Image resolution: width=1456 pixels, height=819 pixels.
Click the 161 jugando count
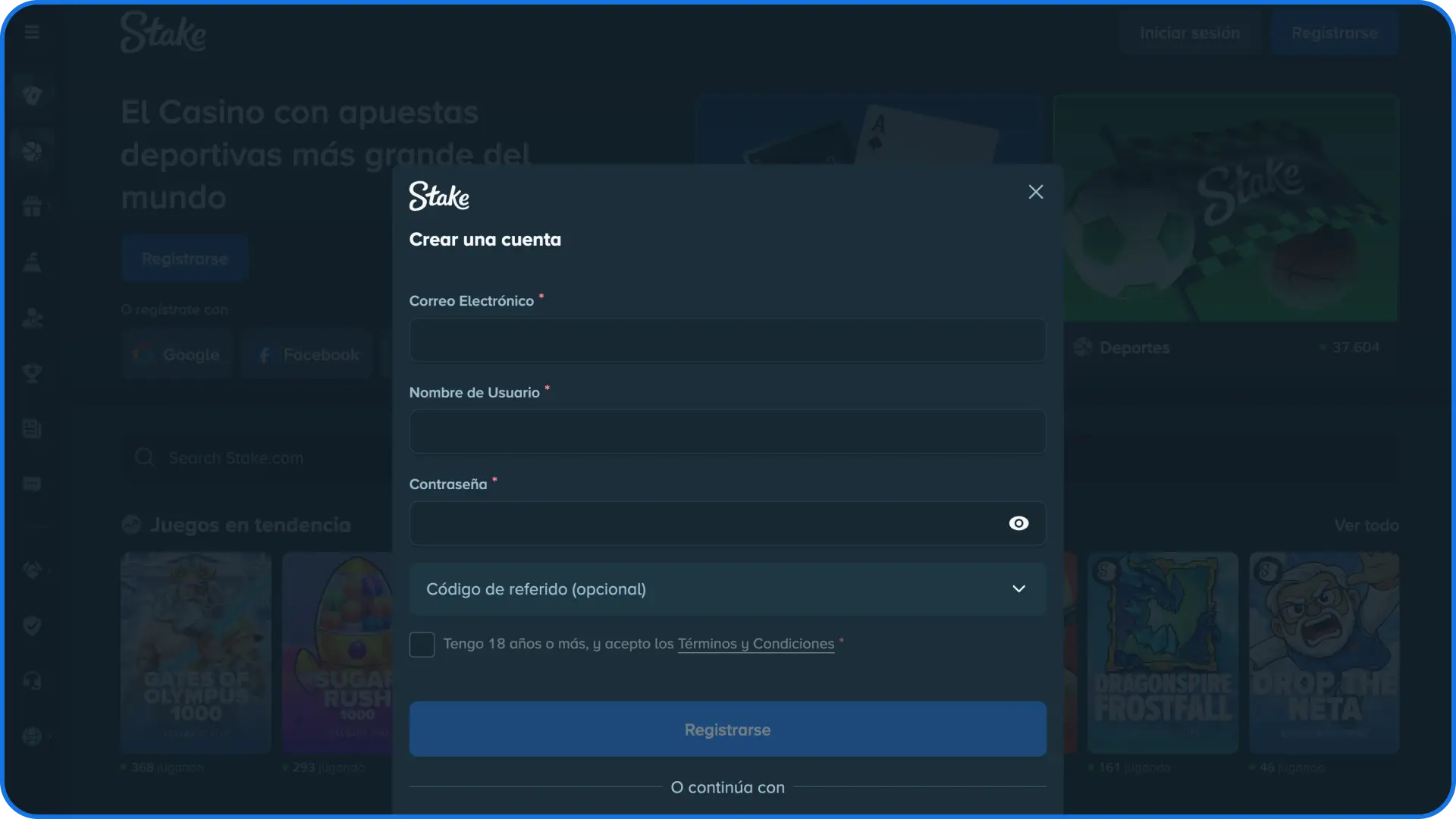1134,767
